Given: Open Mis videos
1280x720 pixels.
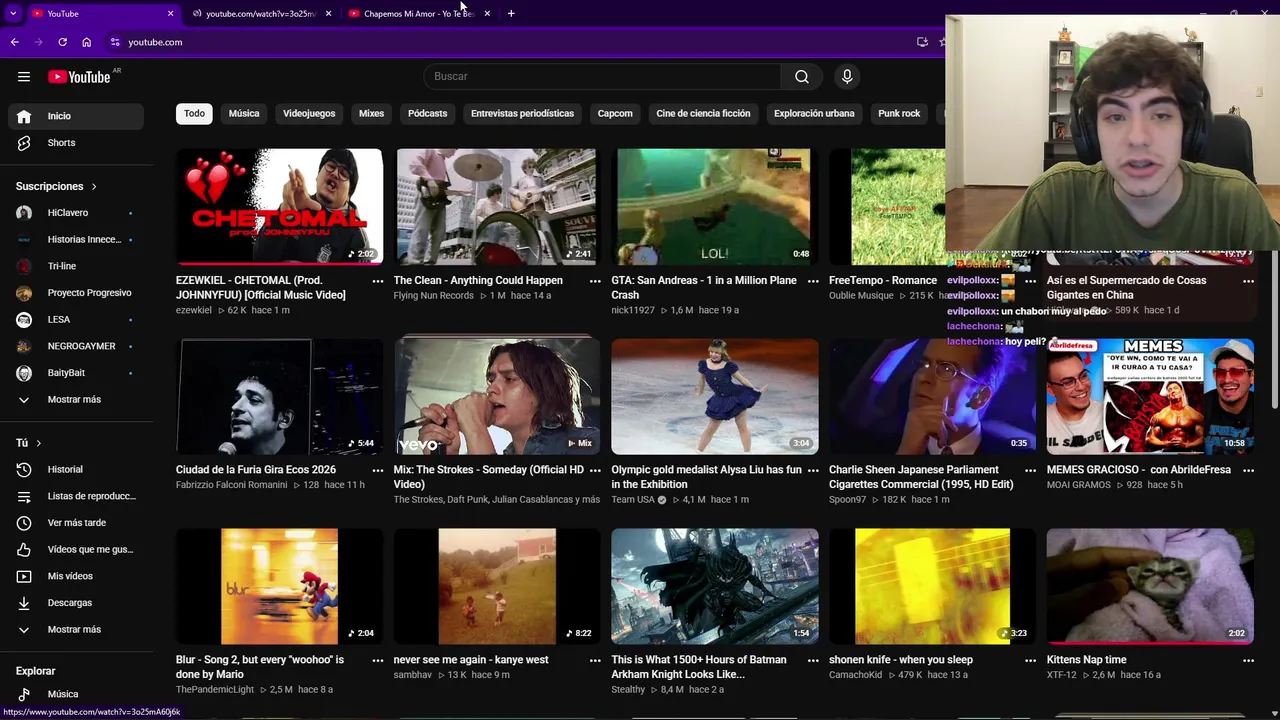Looking at the screenshot, I should [x=76, y=576].
